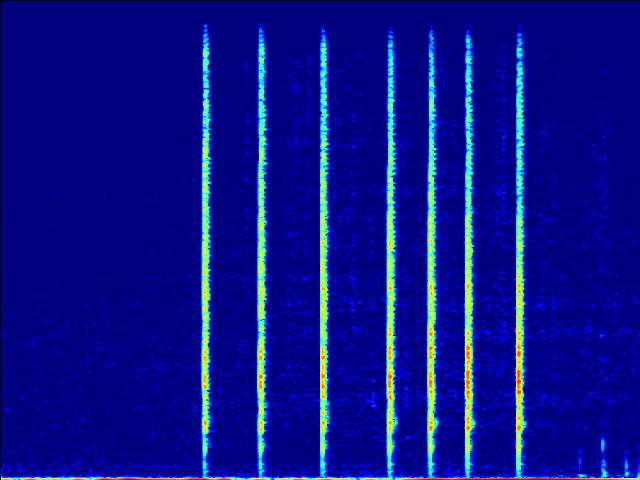Screen dimensions: 640x480
Task: Select the second vertical pulse from left
Action: tap(262, 250)
